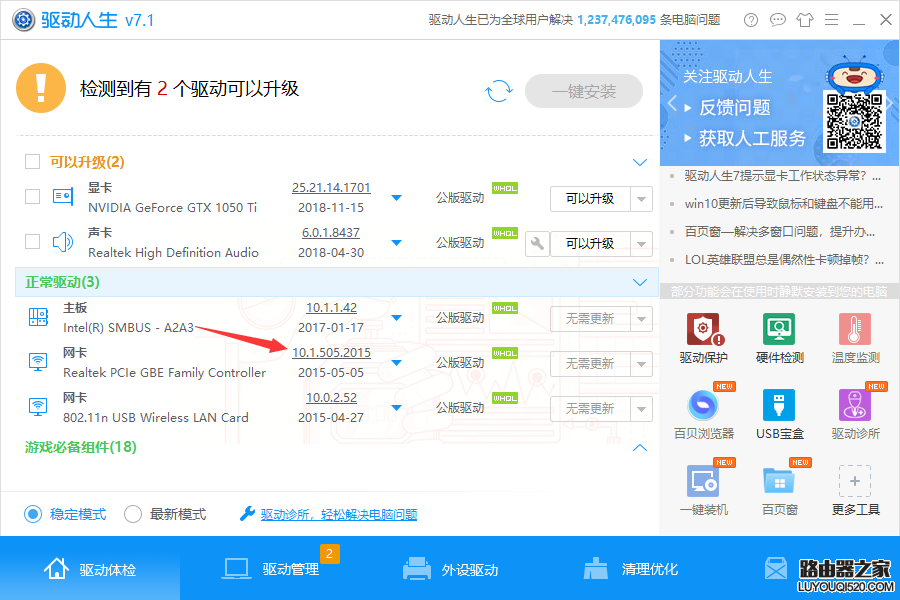This screenshot has width=900, height=600.
Task: Open article 驱动人生7提示显卡工作状态异常
Action: (x=783, y=176)
